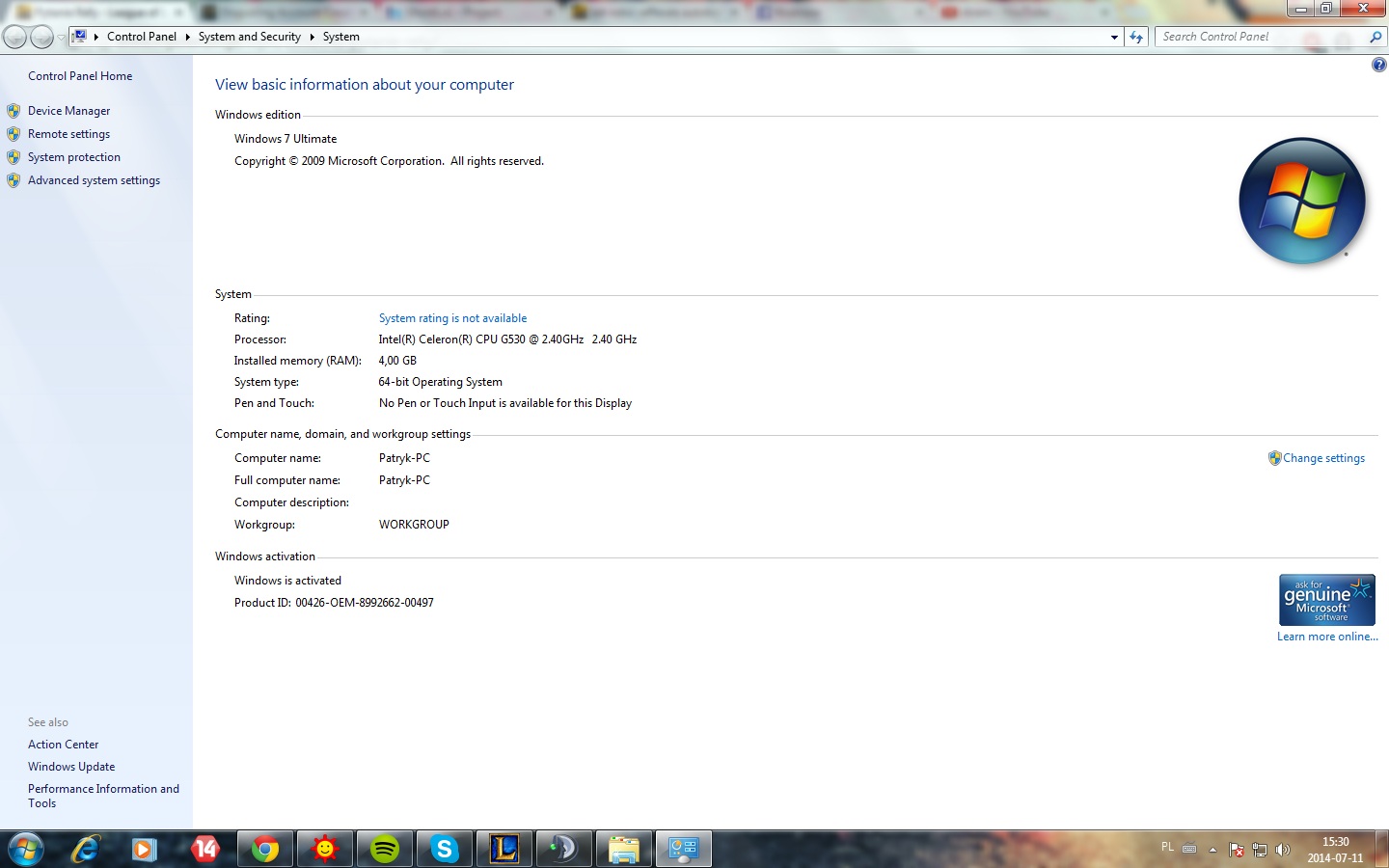This screenshot has width=1389, height=868.
Task: Open Action Center link in See also
Action: [64, 745]
